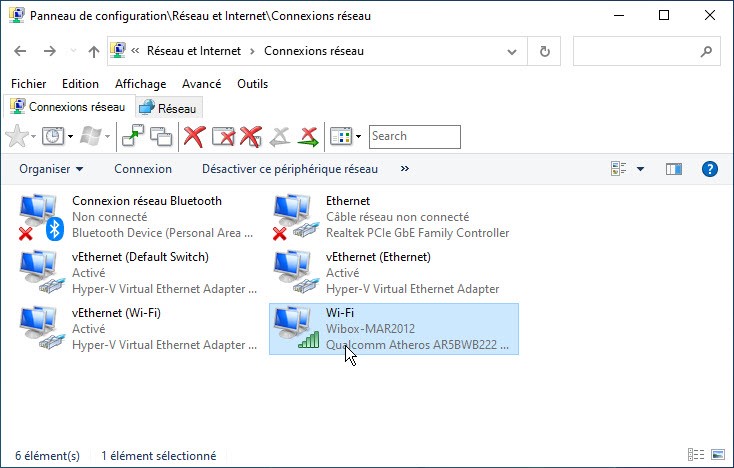Refresh the Connexions réseau view
Screen dimensions: 734x468
(544, 51)
